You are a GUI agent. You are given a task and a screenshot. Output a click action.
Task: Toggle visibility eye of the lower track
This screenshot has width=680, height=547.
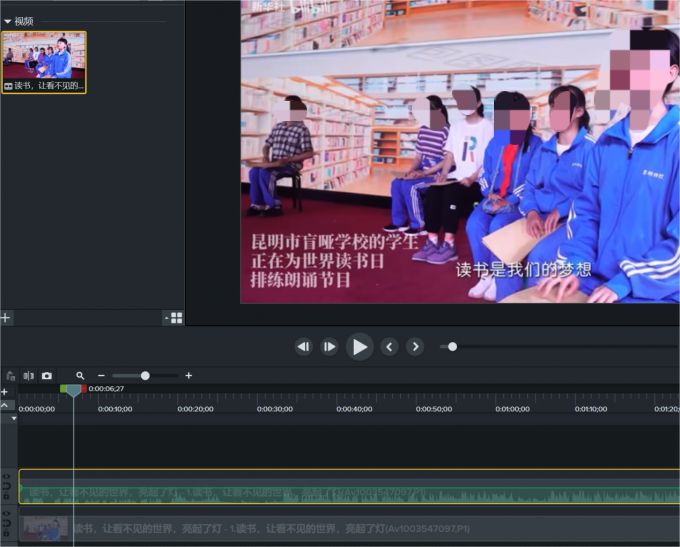7,514
